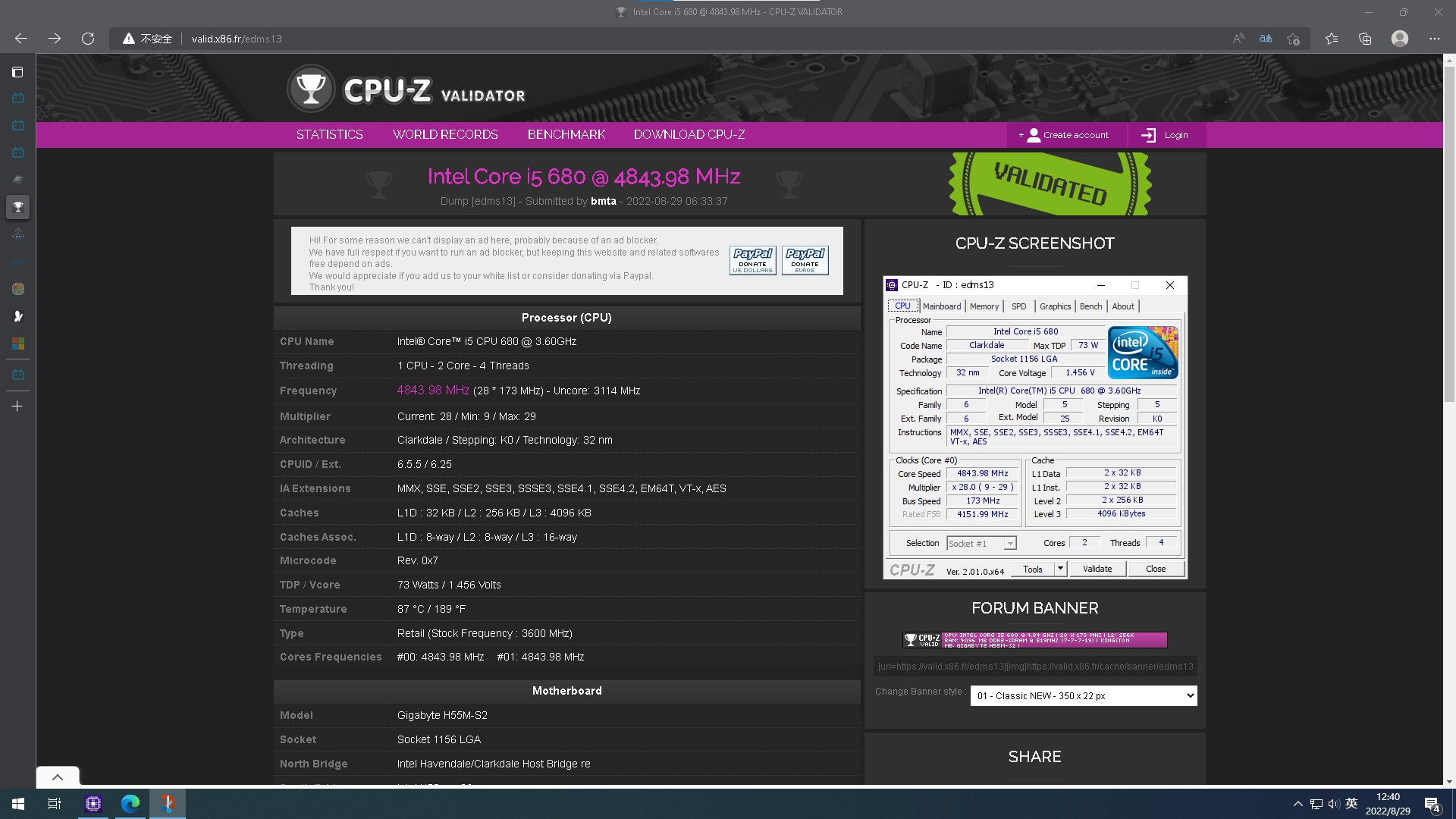Viewport: 1456px width, 819px height.
Task: Donate via PayPal in US dollars
Action: click(752, 260)
